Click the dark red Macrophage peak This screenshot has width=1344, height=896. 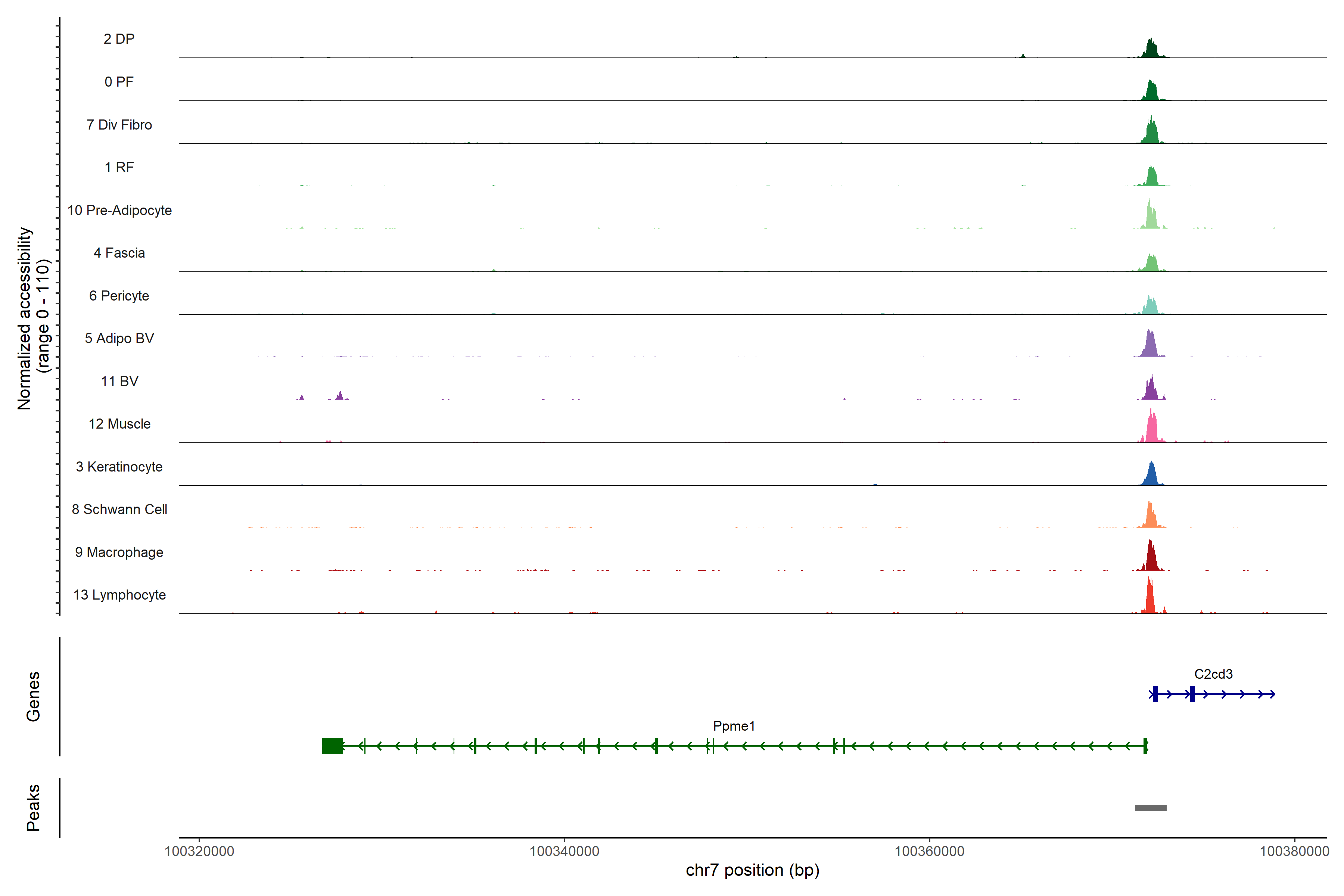coord(1151,558)
